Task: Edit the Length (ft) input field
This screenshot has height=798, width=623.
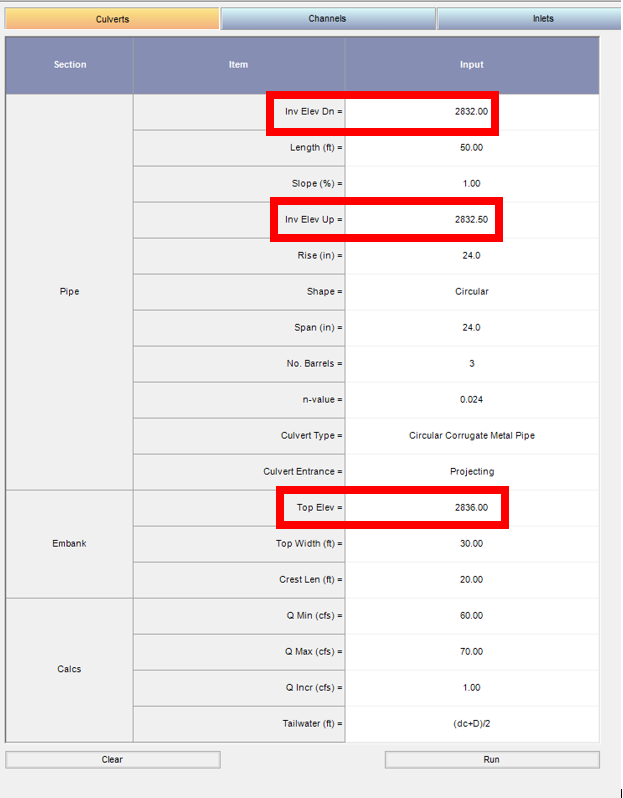Action: click(x=471, y=148)
